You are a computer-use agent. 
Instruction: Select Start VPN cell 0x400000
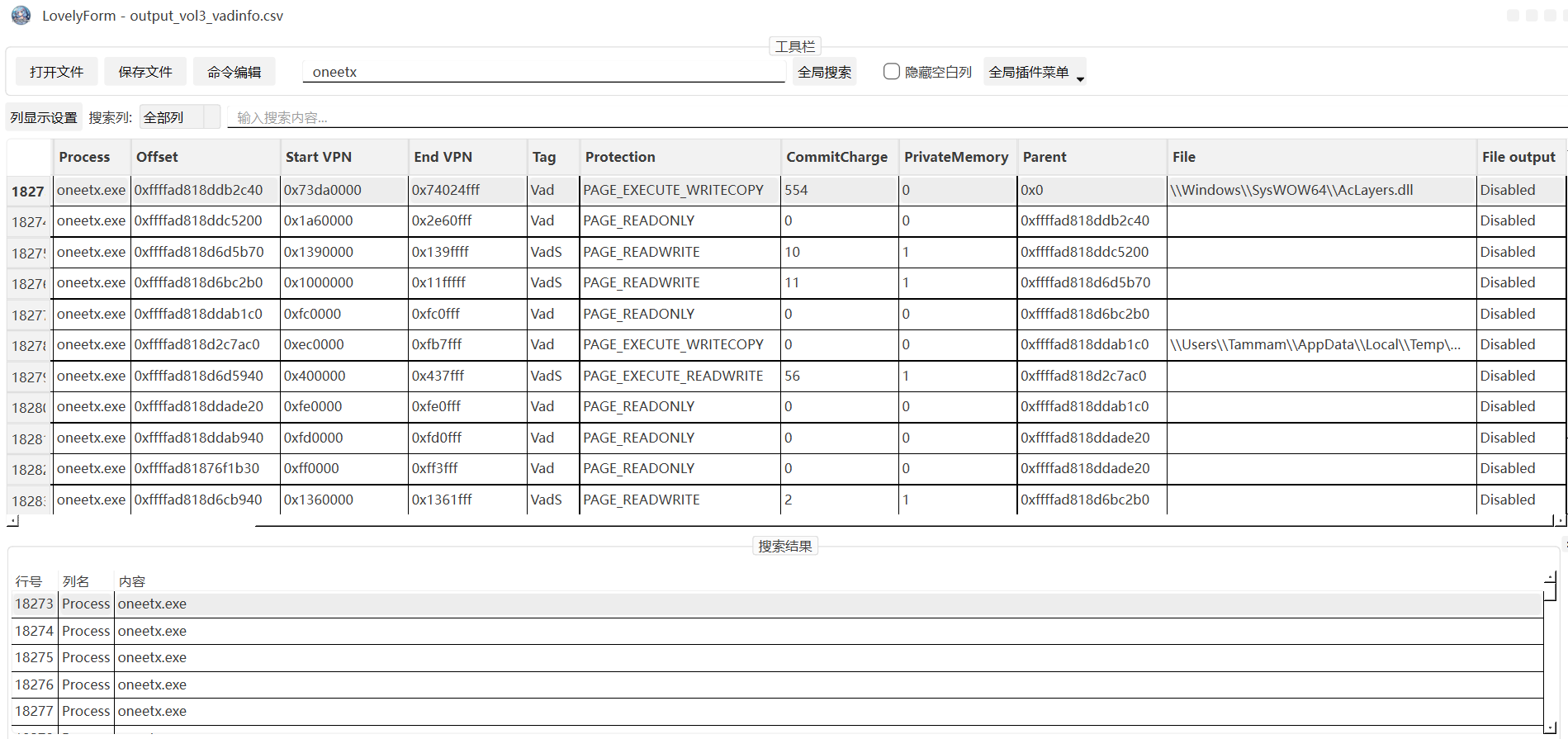click(343, 376)
